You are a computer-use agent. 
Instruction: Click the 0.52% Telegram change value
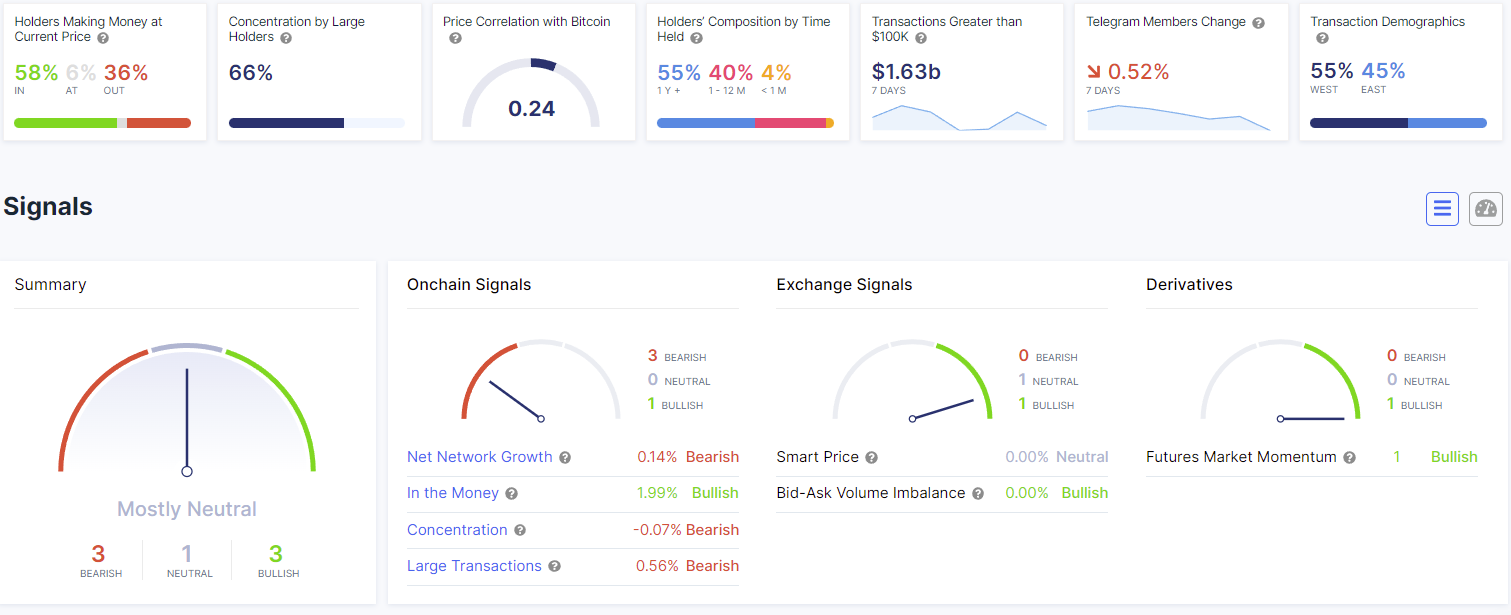tap(1138, 72)
